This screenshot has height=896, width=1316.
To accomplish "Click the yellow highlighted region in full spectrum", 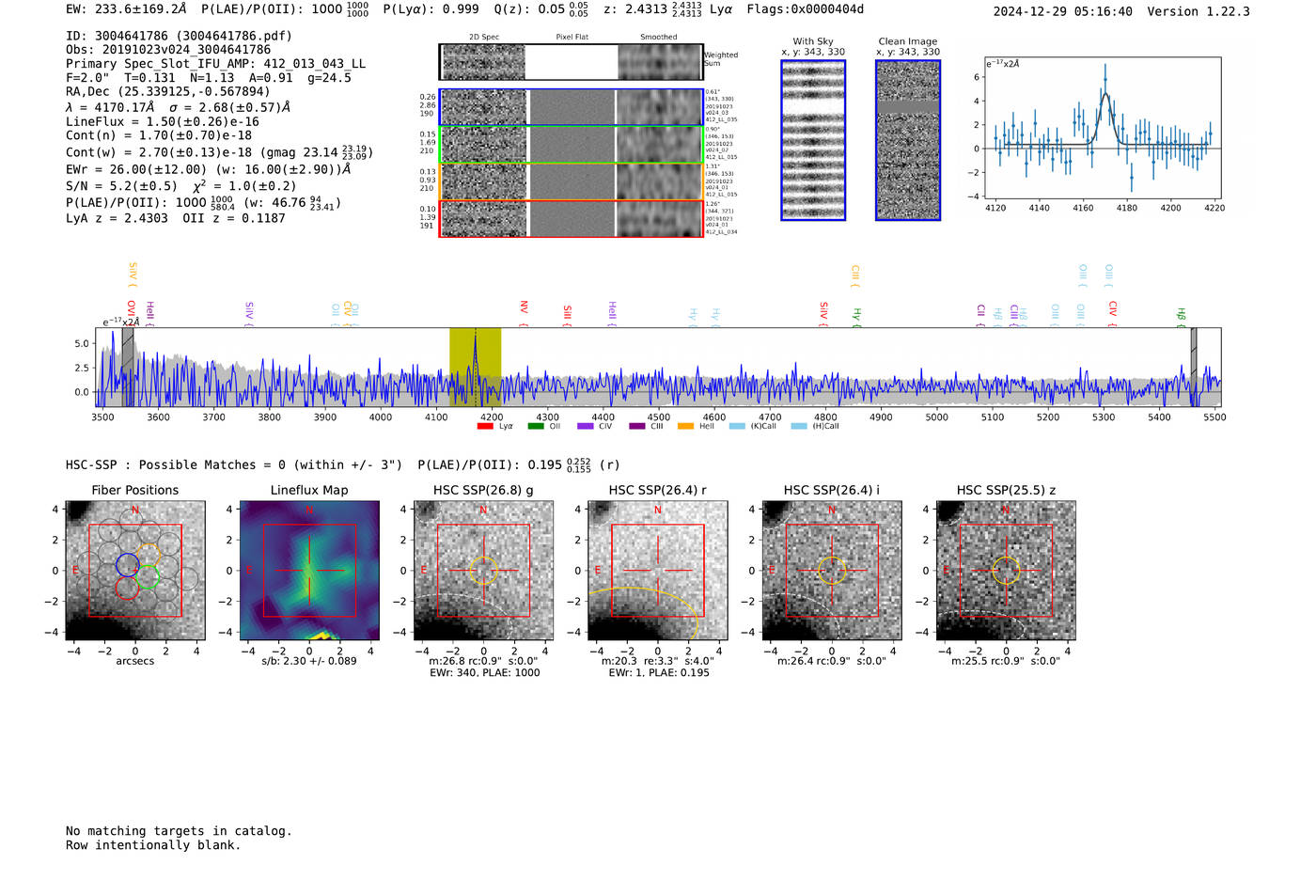I will tap(475, 367).
